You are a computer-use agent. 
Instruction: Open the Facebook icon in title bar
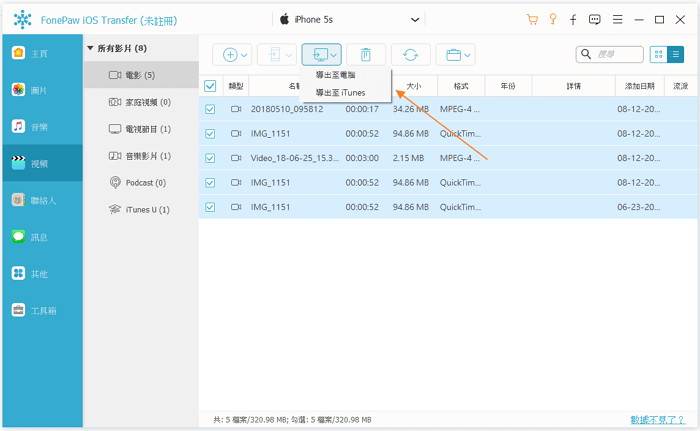click(x=573, y=20)
